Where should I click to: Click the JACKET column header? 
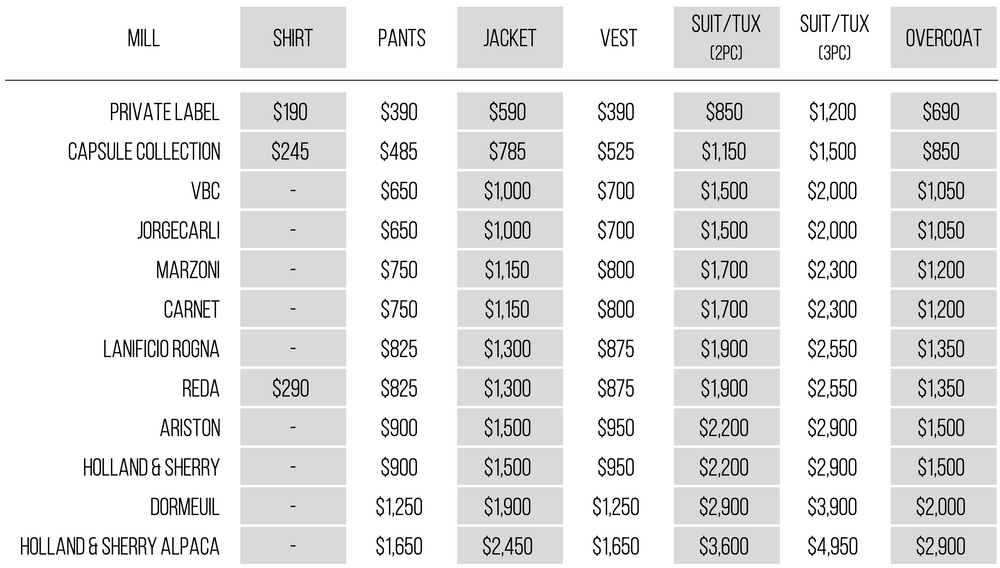(x=510, y=39)
